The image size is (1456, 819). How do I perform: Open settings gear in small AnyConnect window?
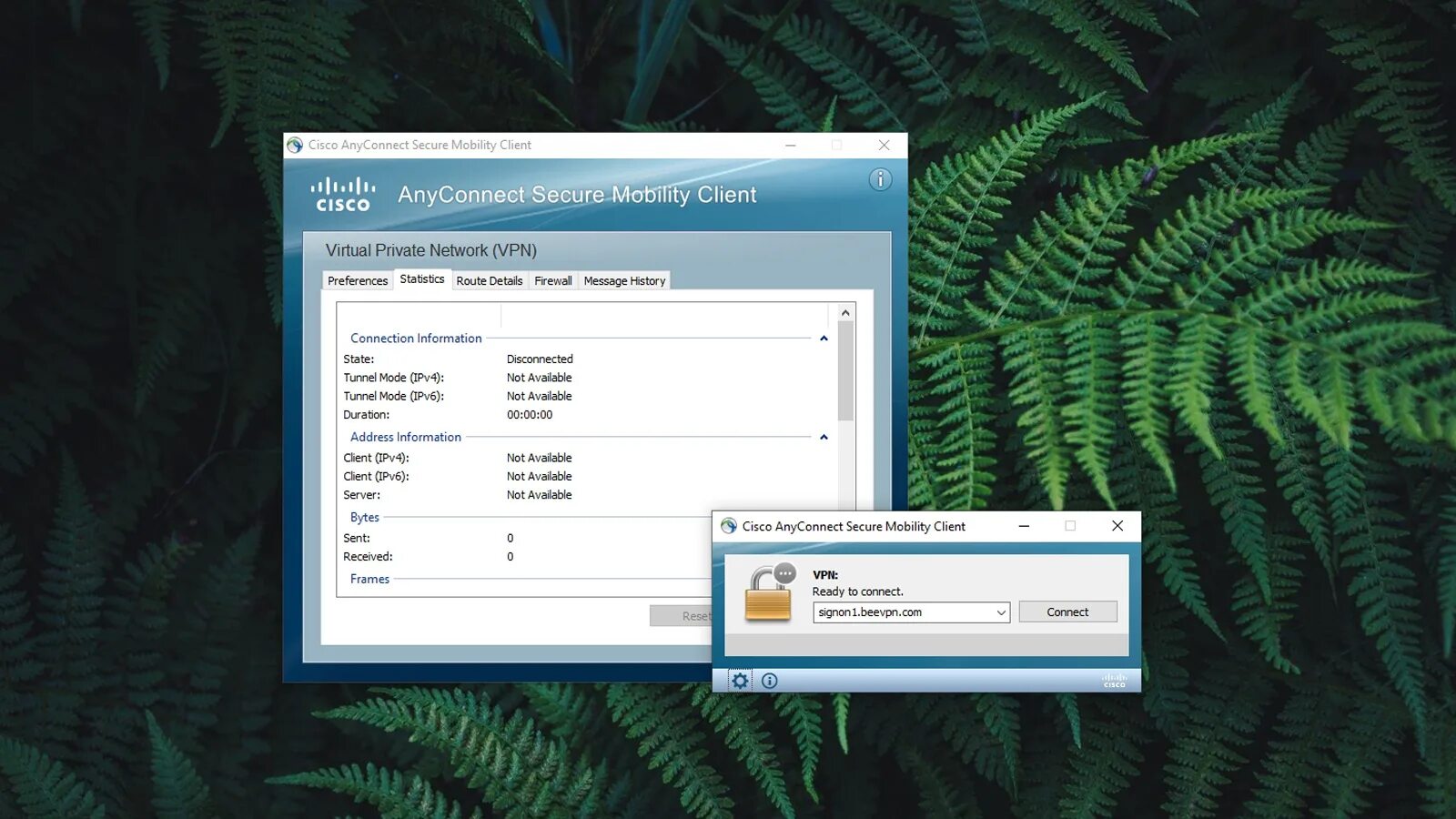coord(740,681)
